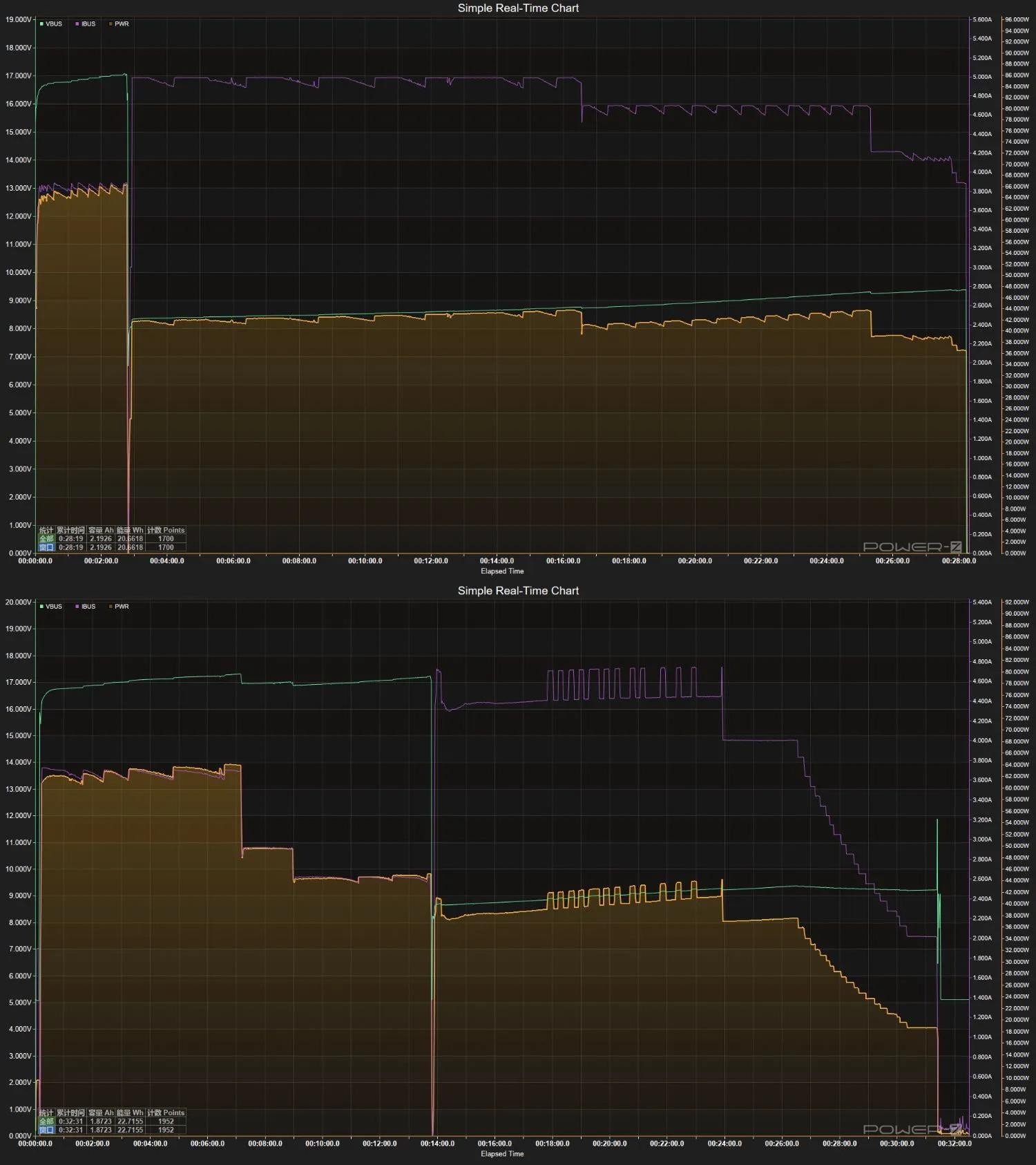
Task: Click the 22.7155 Wh energy value in the 全部 row
Action: click(130, 1121)
